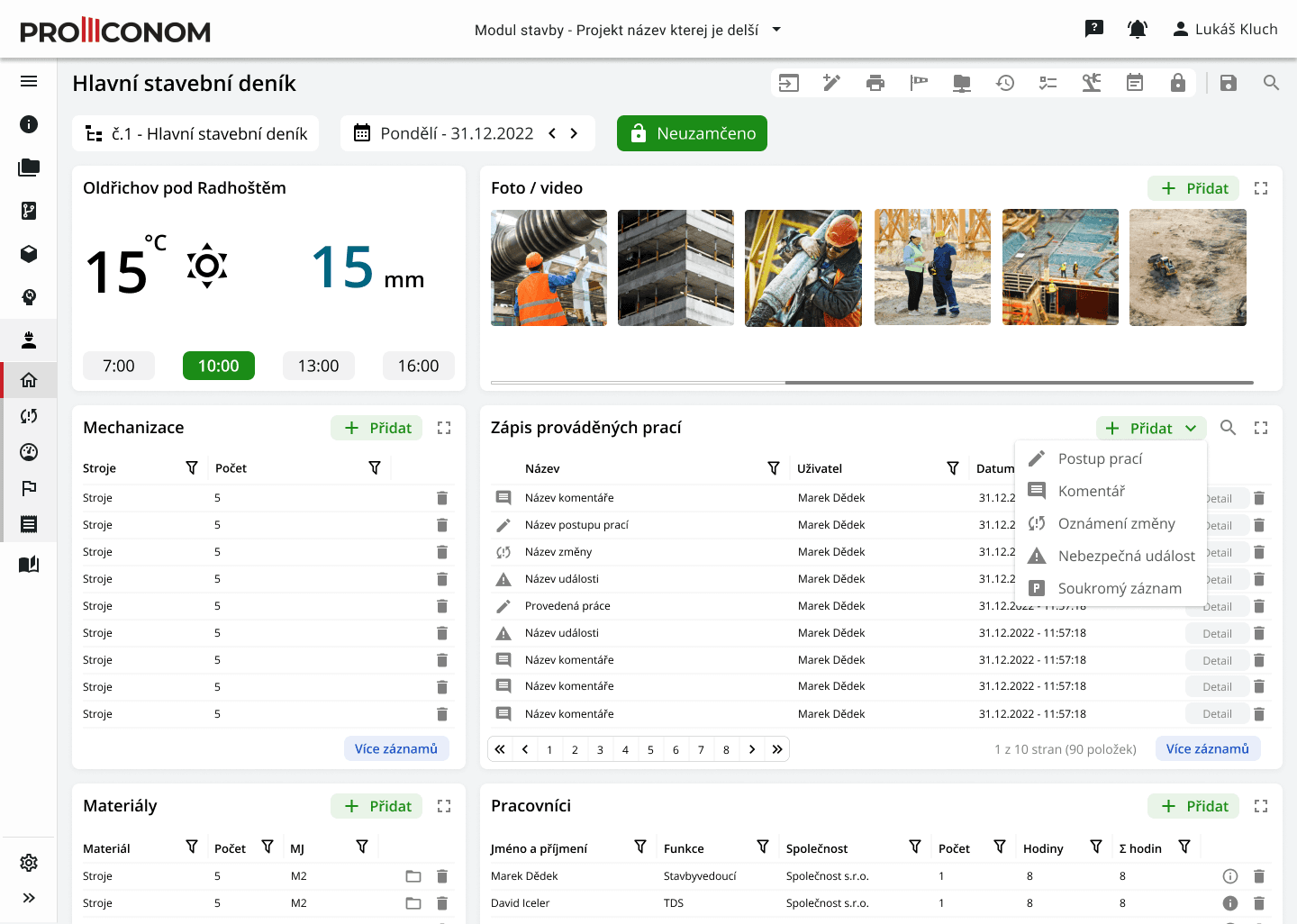This screenshot has height=924, width=1297.
Task: Click the checklist icon in toolbar
Action: (x=1048, y=83)
